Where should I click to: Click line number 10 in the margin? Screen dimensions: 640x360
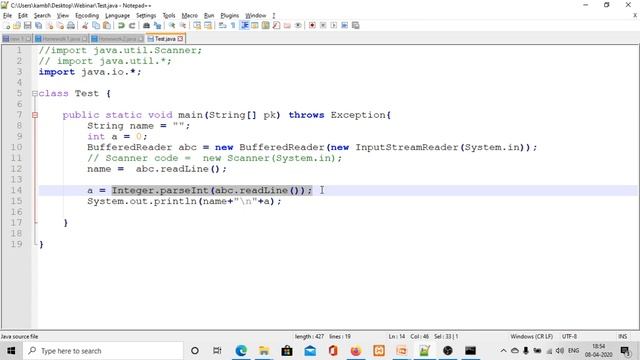16,147
